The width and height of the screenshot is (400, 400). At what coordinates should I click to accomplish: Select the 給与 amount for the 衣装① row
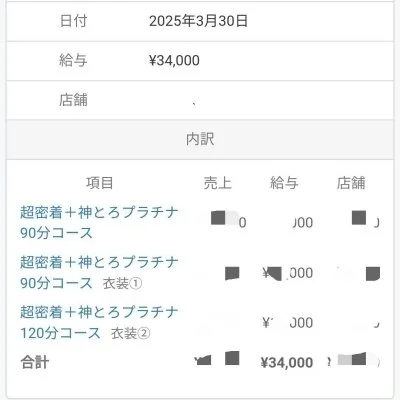(x=288, y=273)
